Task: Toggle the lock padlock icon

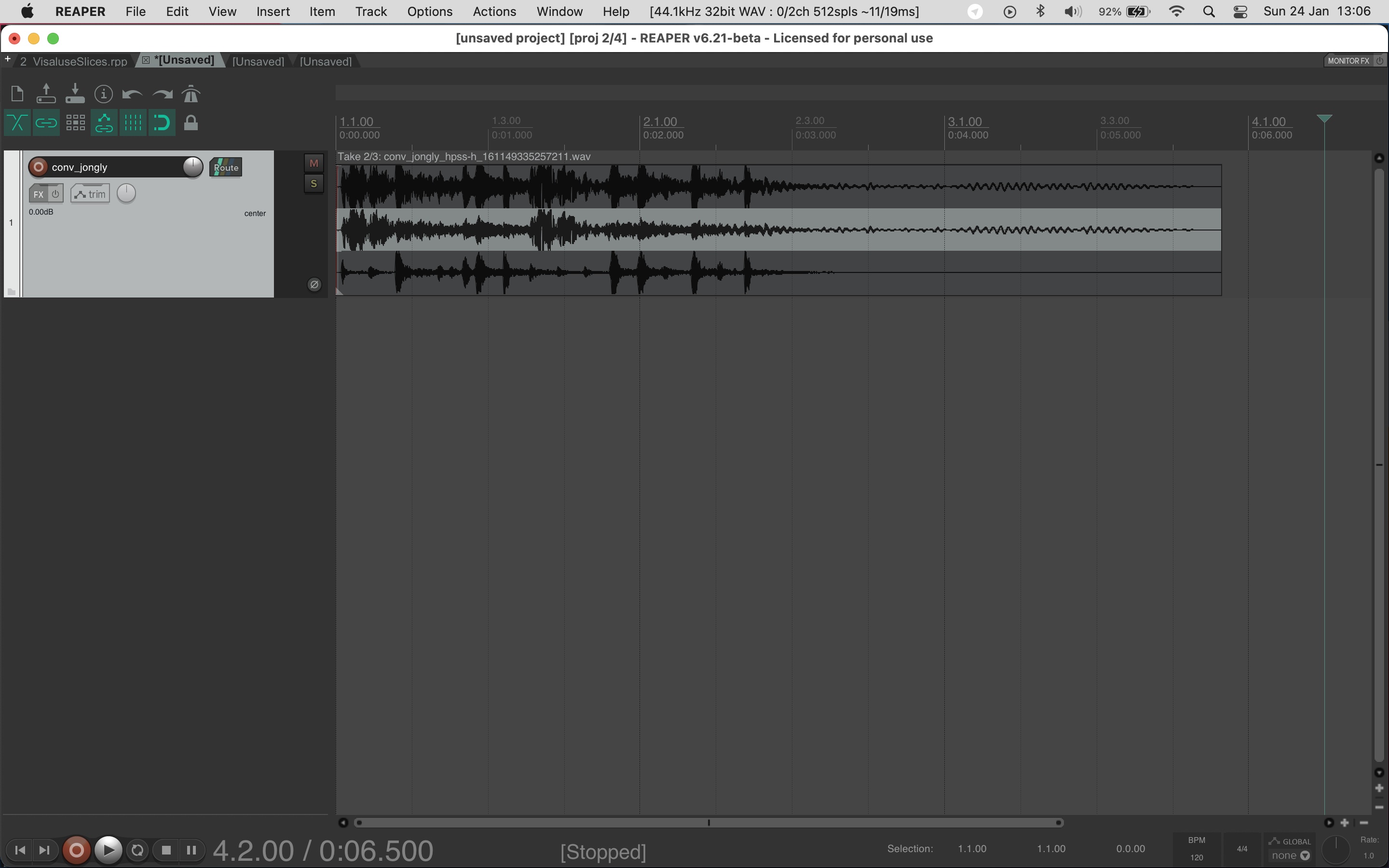Action: (191, 123)
